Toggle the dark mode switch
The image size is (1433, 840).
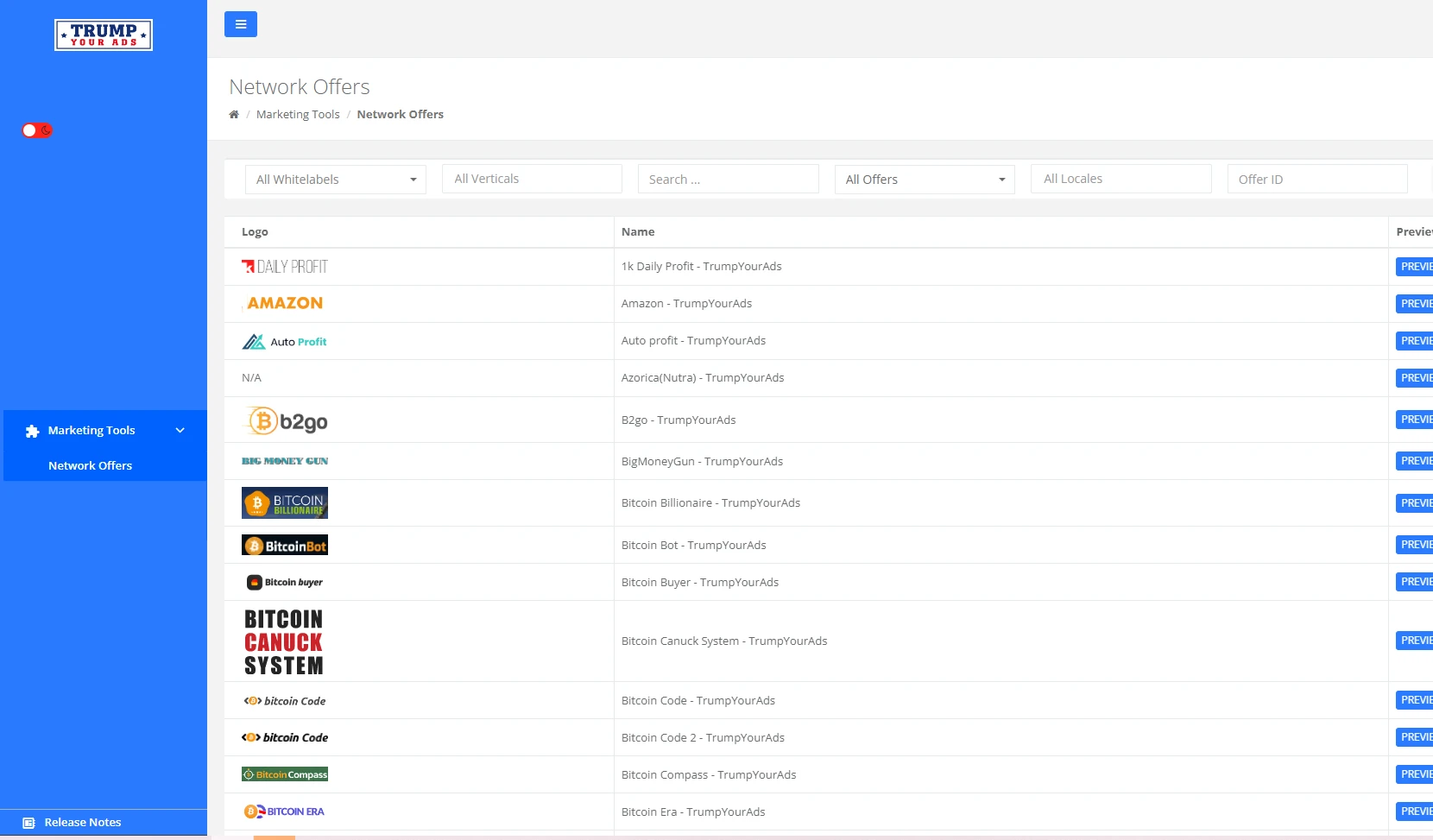[x=37, y=130]
